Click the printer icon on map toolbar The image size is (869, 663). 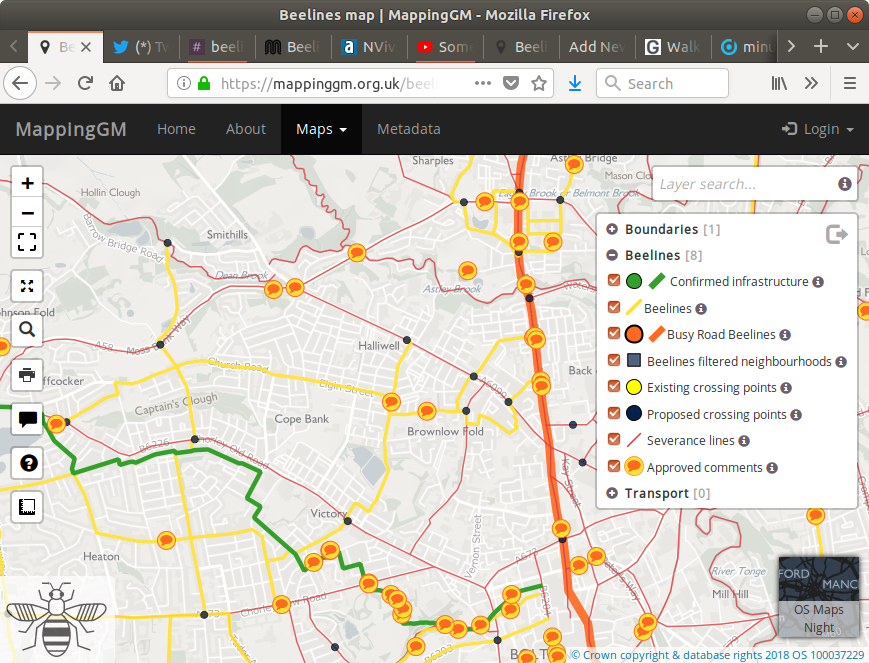pos(27,375)
